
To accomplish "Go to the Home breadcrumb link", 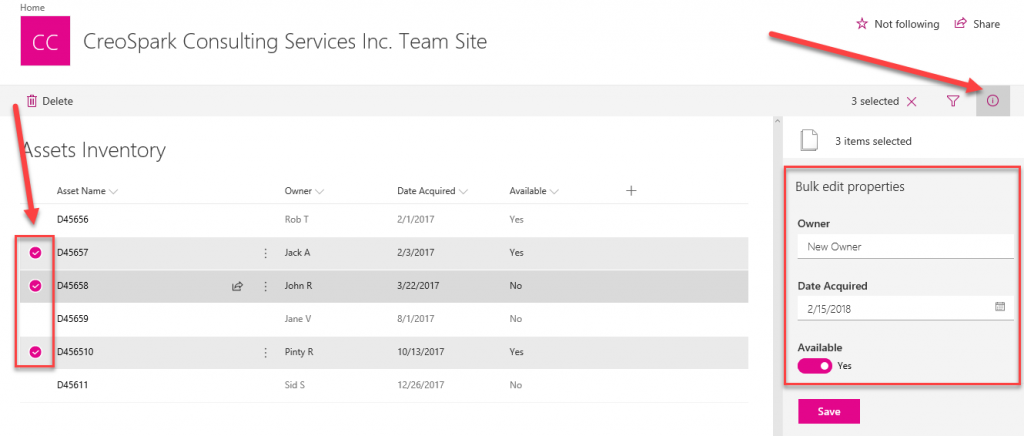I will point(33,7).
